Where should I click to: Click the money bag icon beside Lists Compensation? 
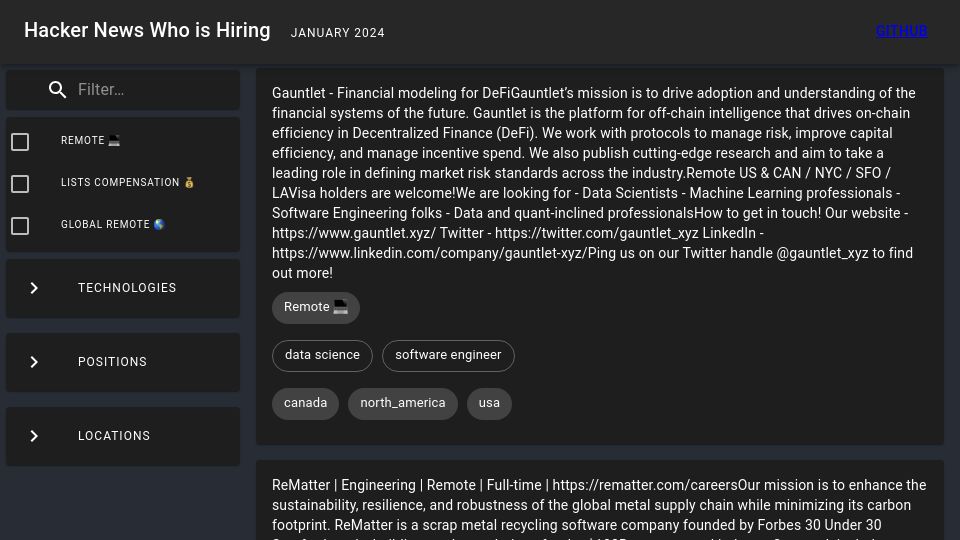[189, 182]
